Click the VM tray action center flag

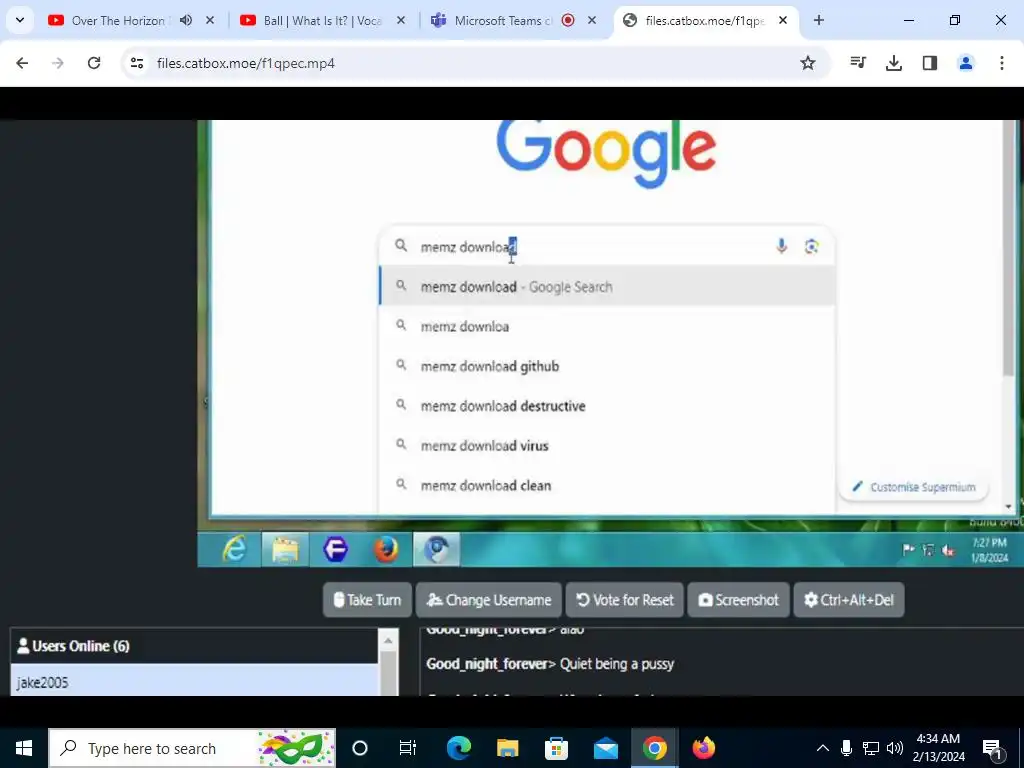(908, 550)
